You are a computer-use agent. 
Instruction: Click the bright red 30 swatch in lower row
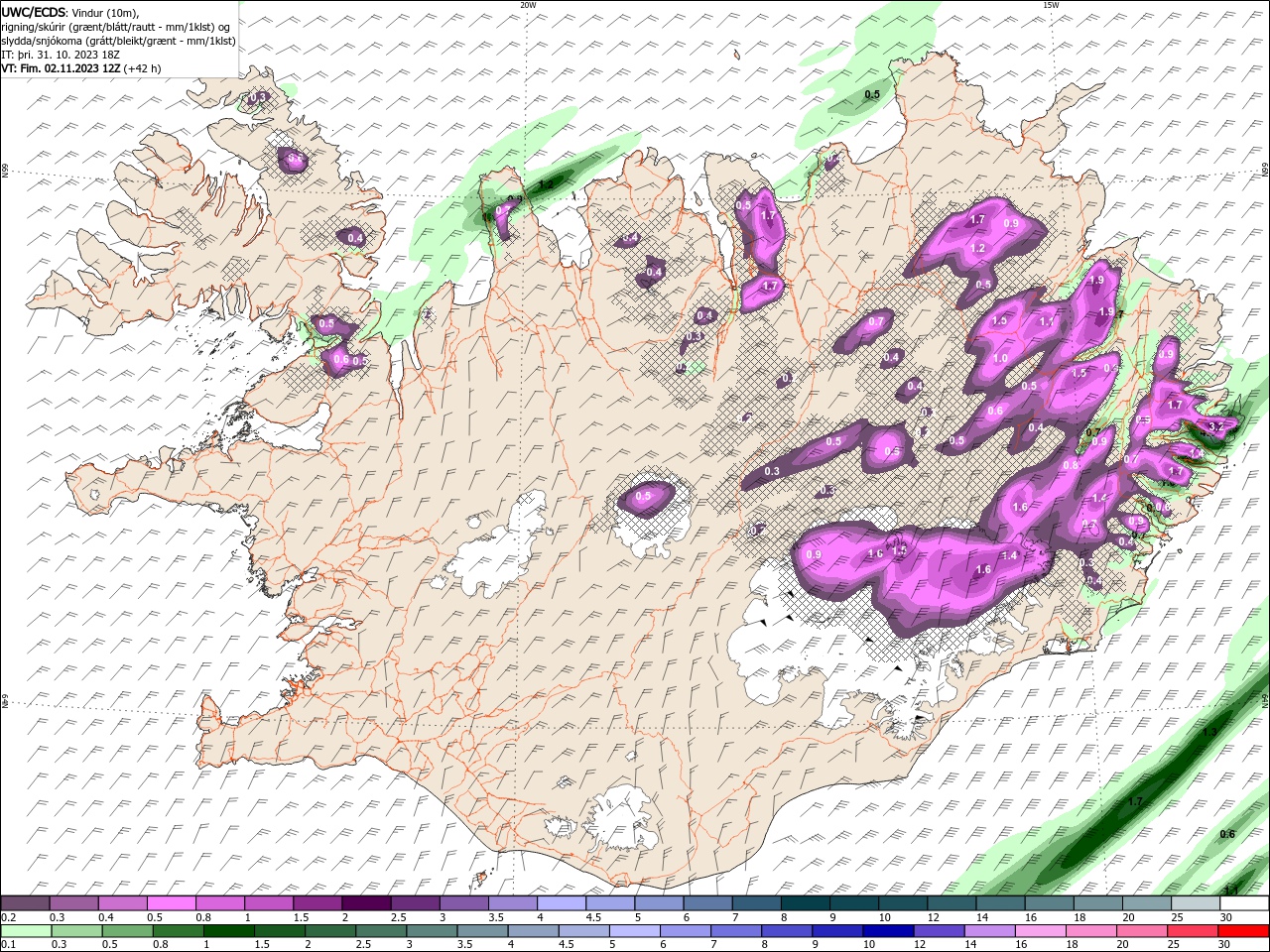(1242, 931)
